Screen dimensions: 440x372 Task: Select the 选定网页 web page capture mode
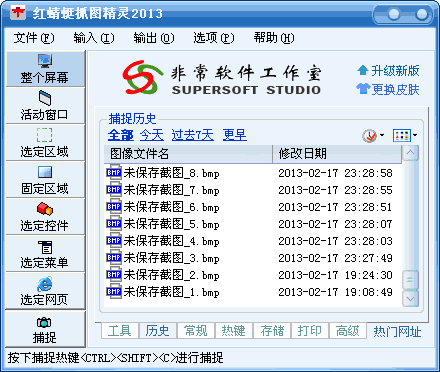(x=45, y=291)
